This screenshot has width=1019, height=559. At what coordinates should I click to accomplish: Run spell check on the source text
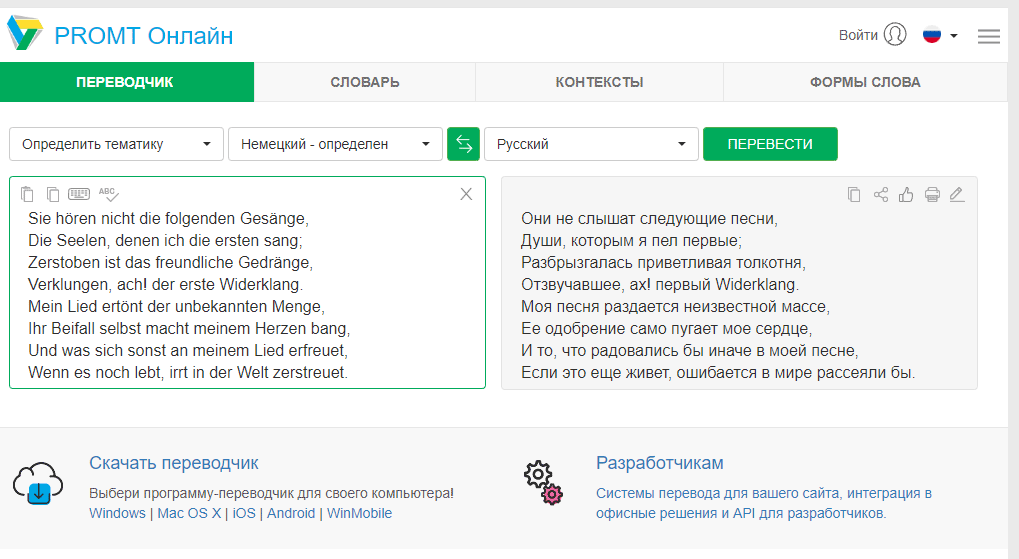point(108,194)
